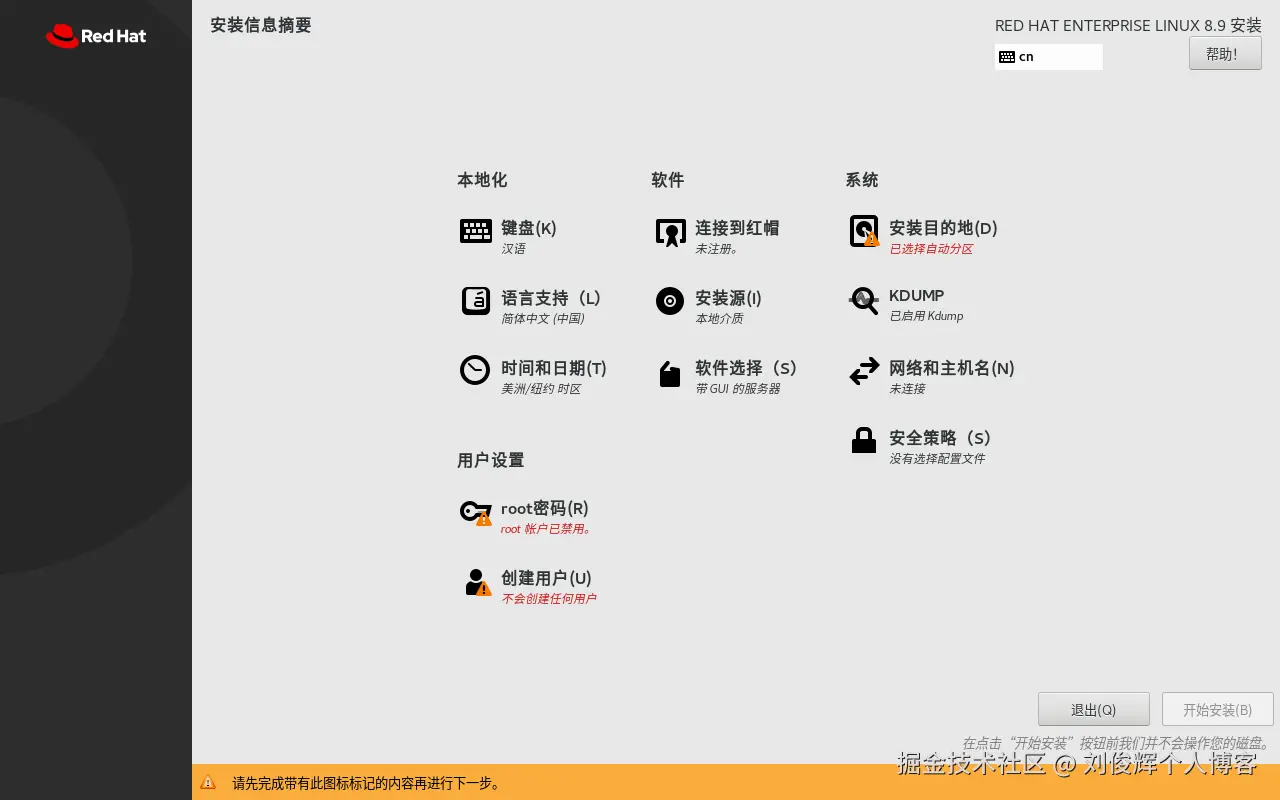Image resolution: width=1280 pixels, height=800 pixels.
Task: Open 安装目的地(D) label
Action: pos(943,228)
